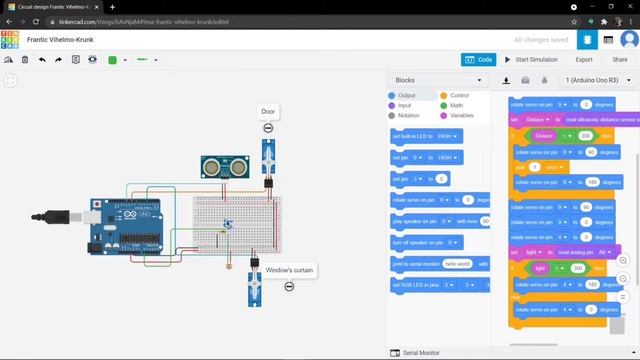Open component list table view
This screenshot has width=640, height=360.
[x=608, y=40]
